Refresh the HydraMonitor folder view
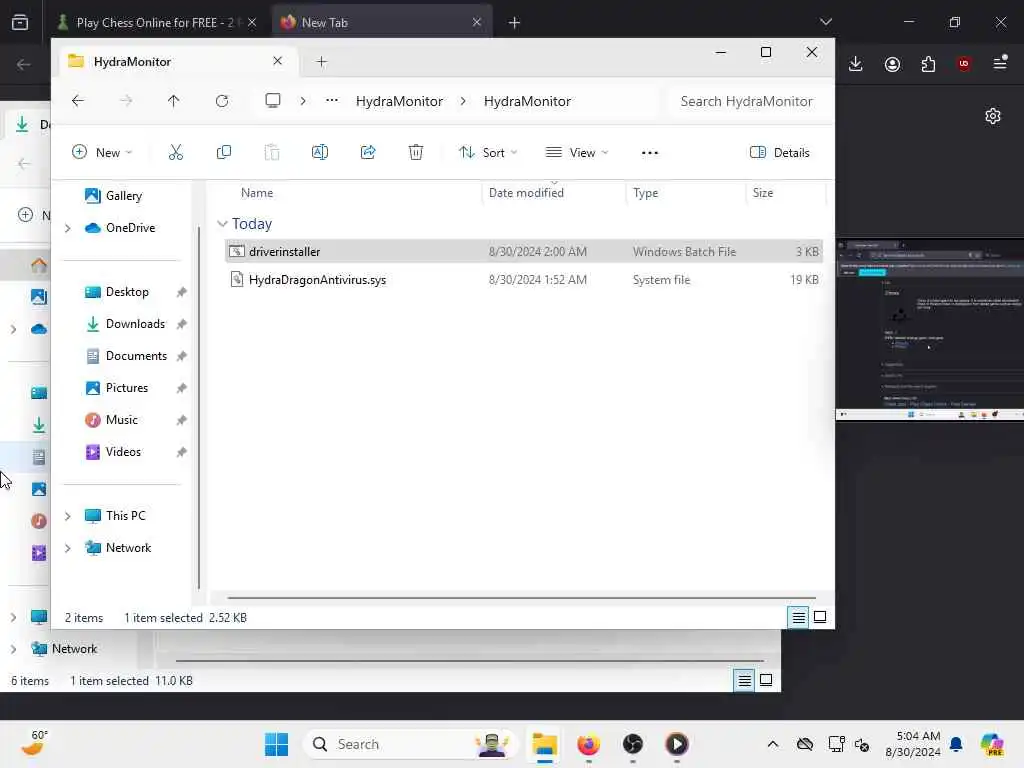 pyautogui.click(x=222, y=101)
